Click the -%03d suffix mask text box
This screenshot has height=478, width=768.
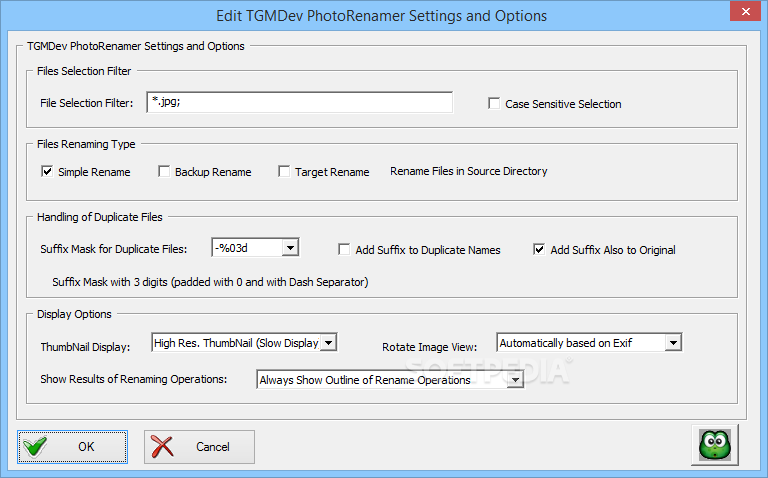pos(247,248)
